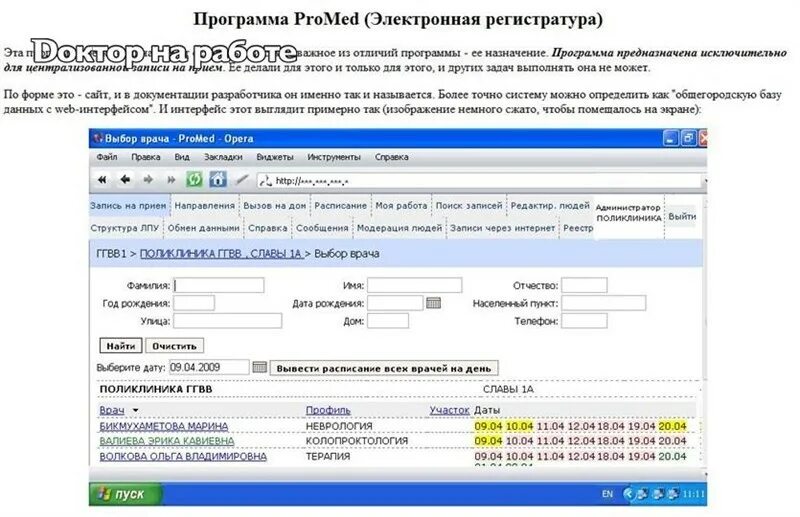The height and width of the screenshot is (517, 800).
Task: Click the Opera back arrow icon
Action: [125, 180]
